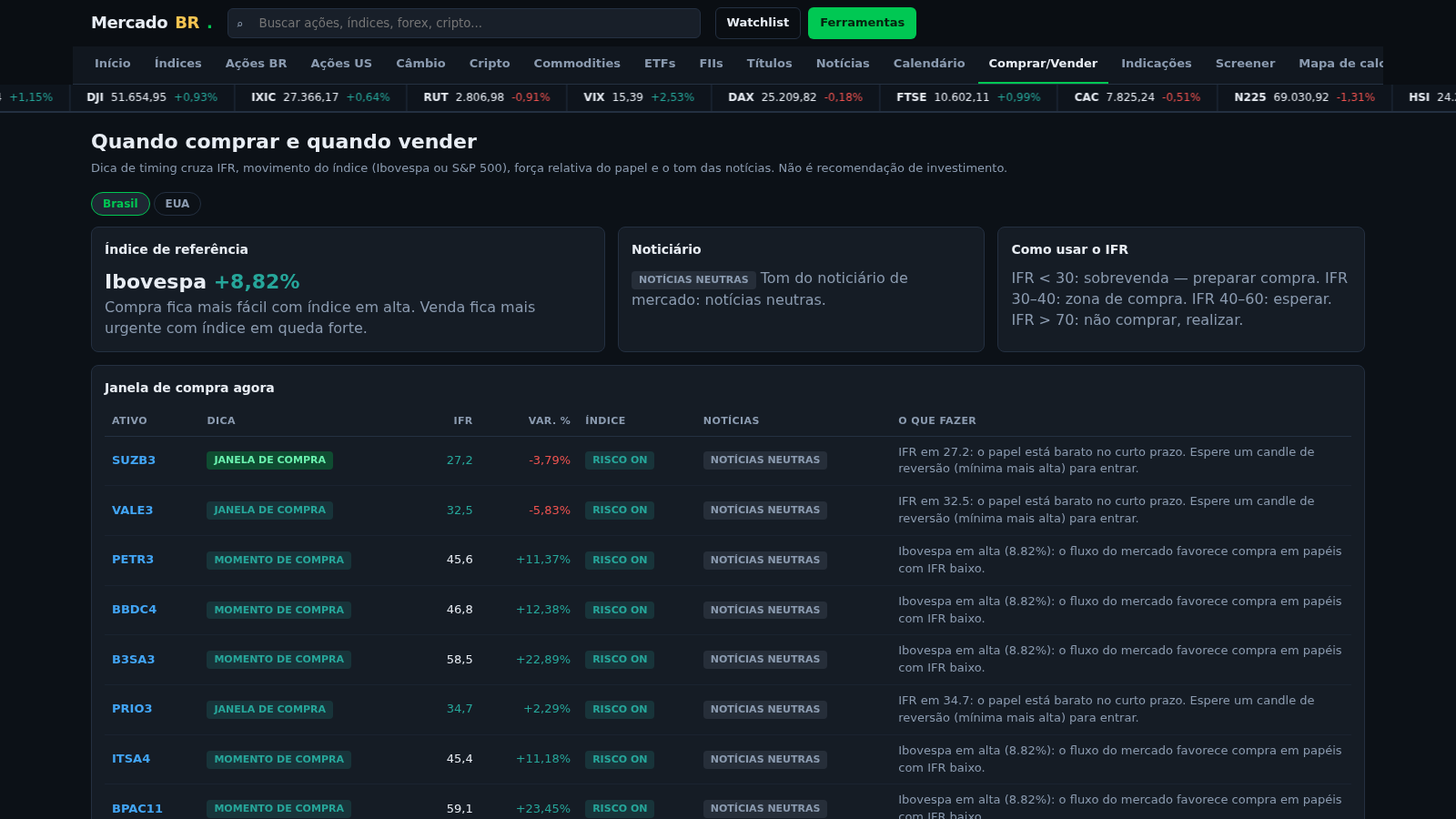Click the DJI ticker quote
The width and height of the screenshot is (1456, 819).
pos(152,97)
